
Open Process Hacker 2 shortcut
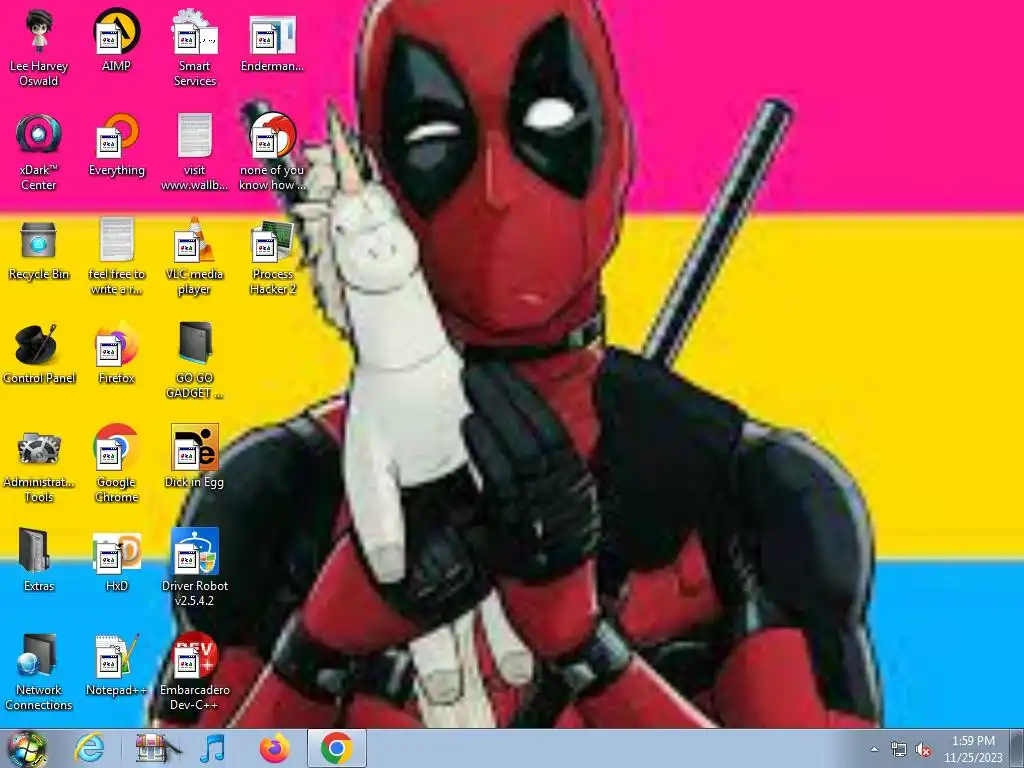272,256
